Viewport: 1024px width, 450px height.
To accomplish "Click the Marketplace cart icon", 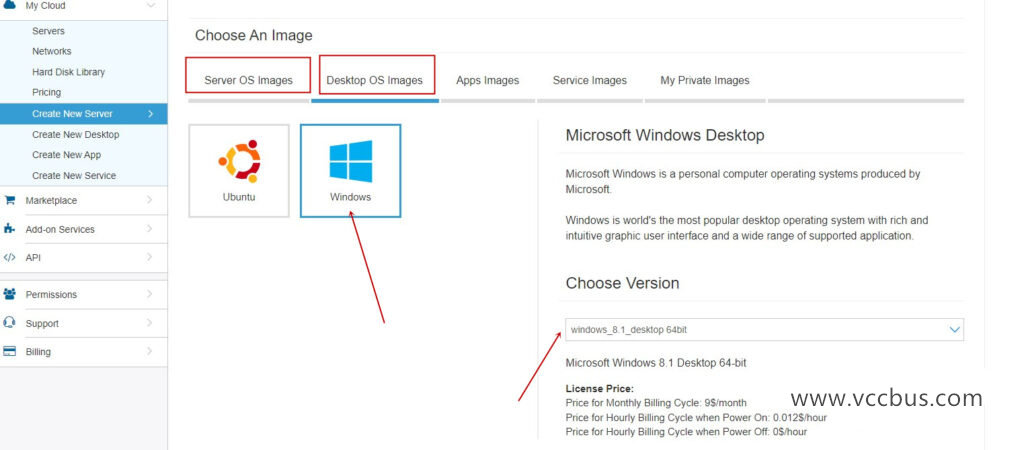I will (x=9, y=200).
